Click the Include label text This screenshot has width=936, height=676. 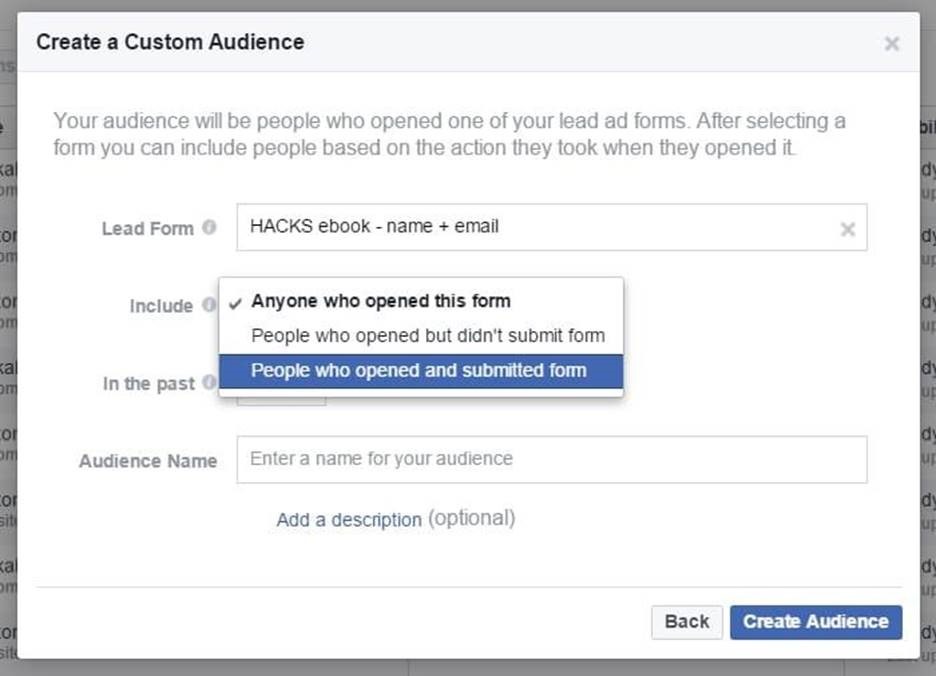[161, 306]
